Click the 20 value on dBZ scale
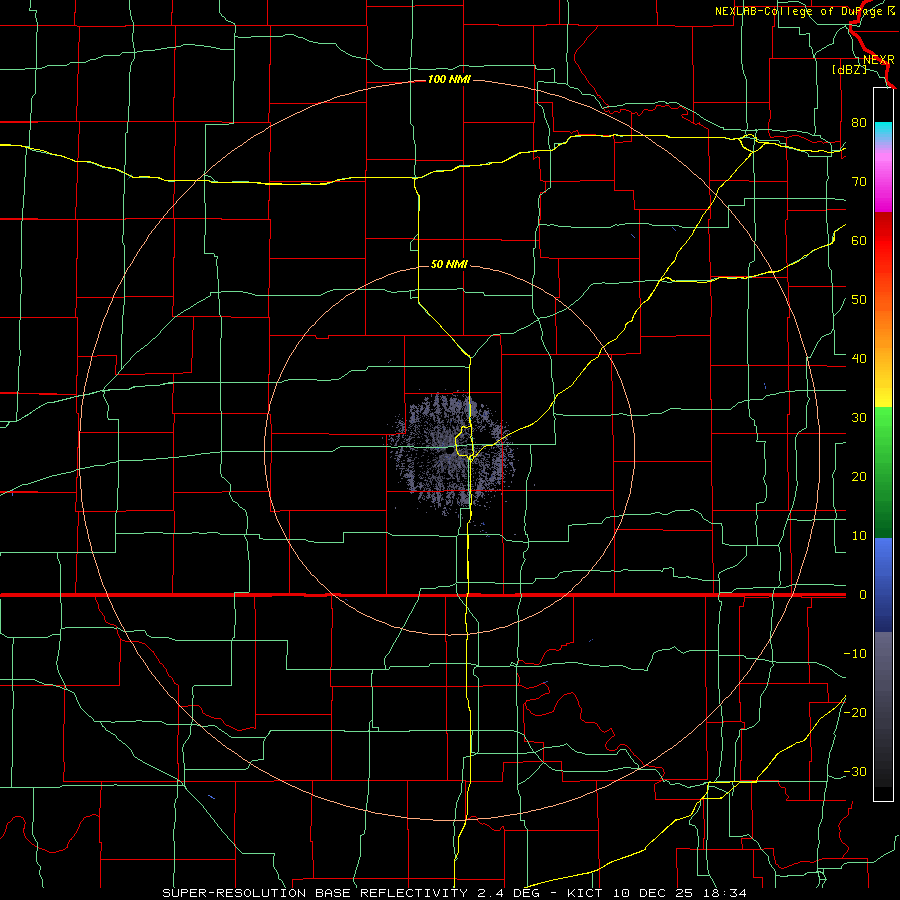900x900 pixels. (859, 477)
